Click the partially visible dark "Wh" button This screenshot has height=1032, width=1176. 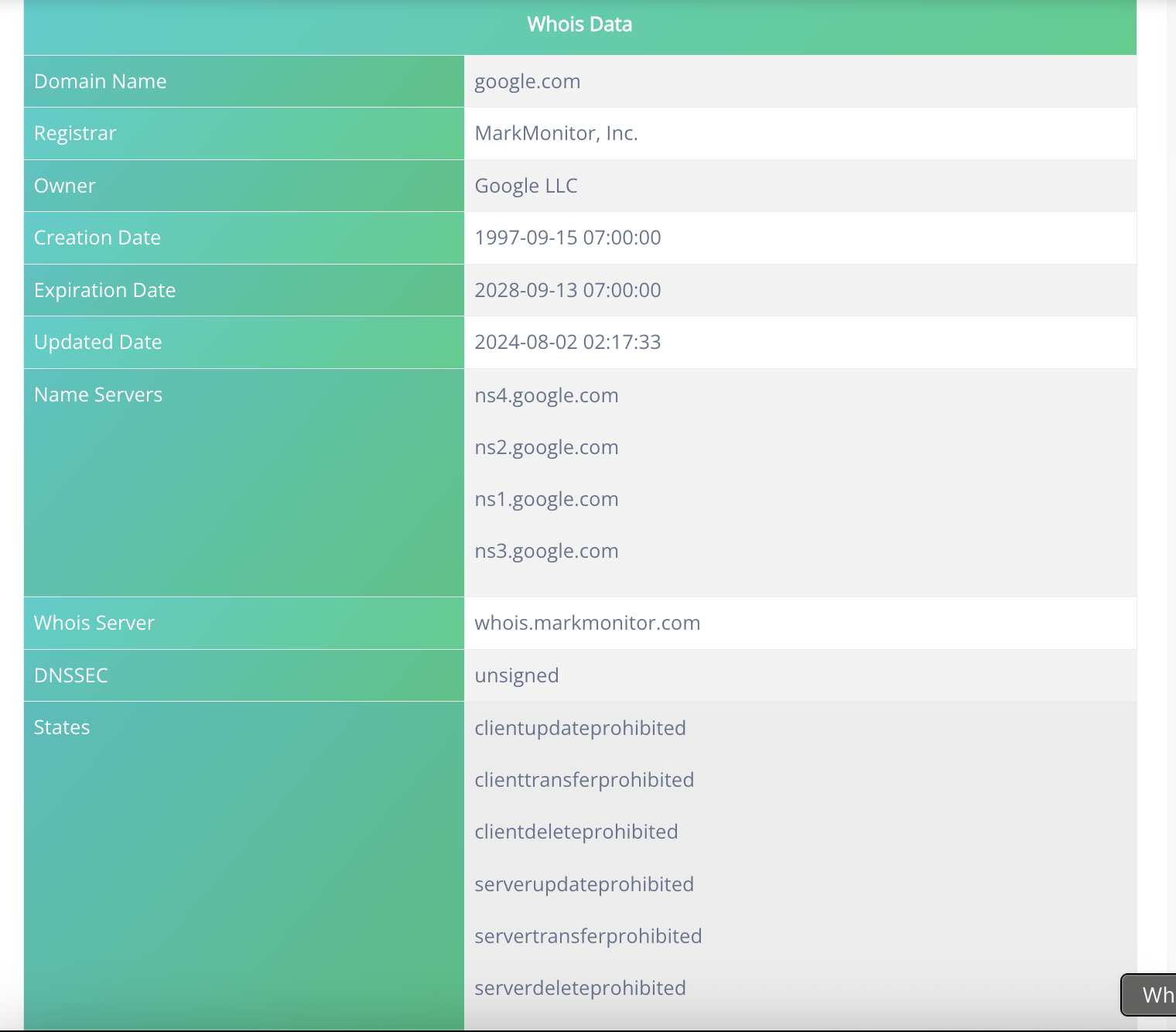click(1151, 994)
